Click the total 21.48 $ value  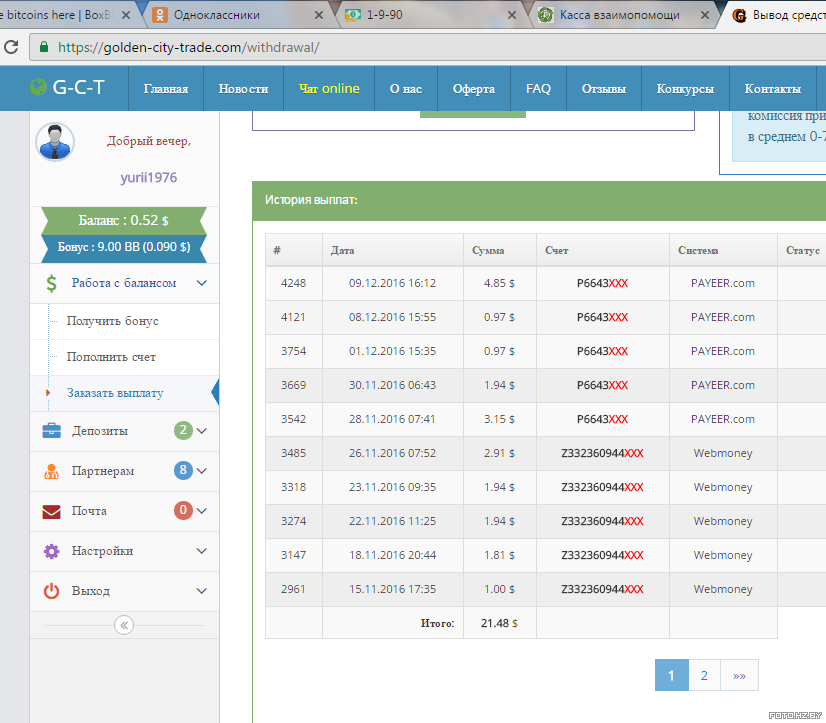click(499, 623)
